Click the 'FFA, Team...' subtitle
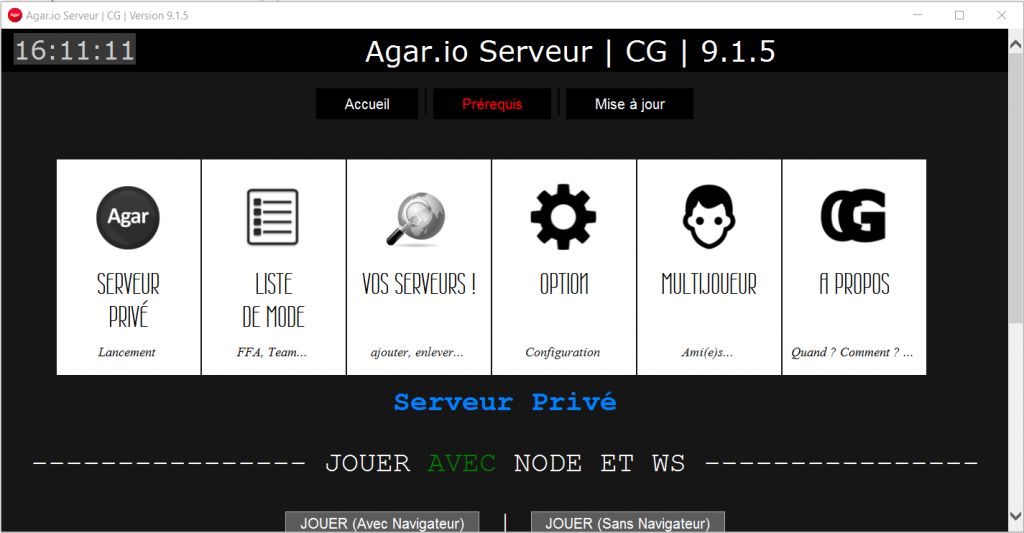 coord(272,353)
